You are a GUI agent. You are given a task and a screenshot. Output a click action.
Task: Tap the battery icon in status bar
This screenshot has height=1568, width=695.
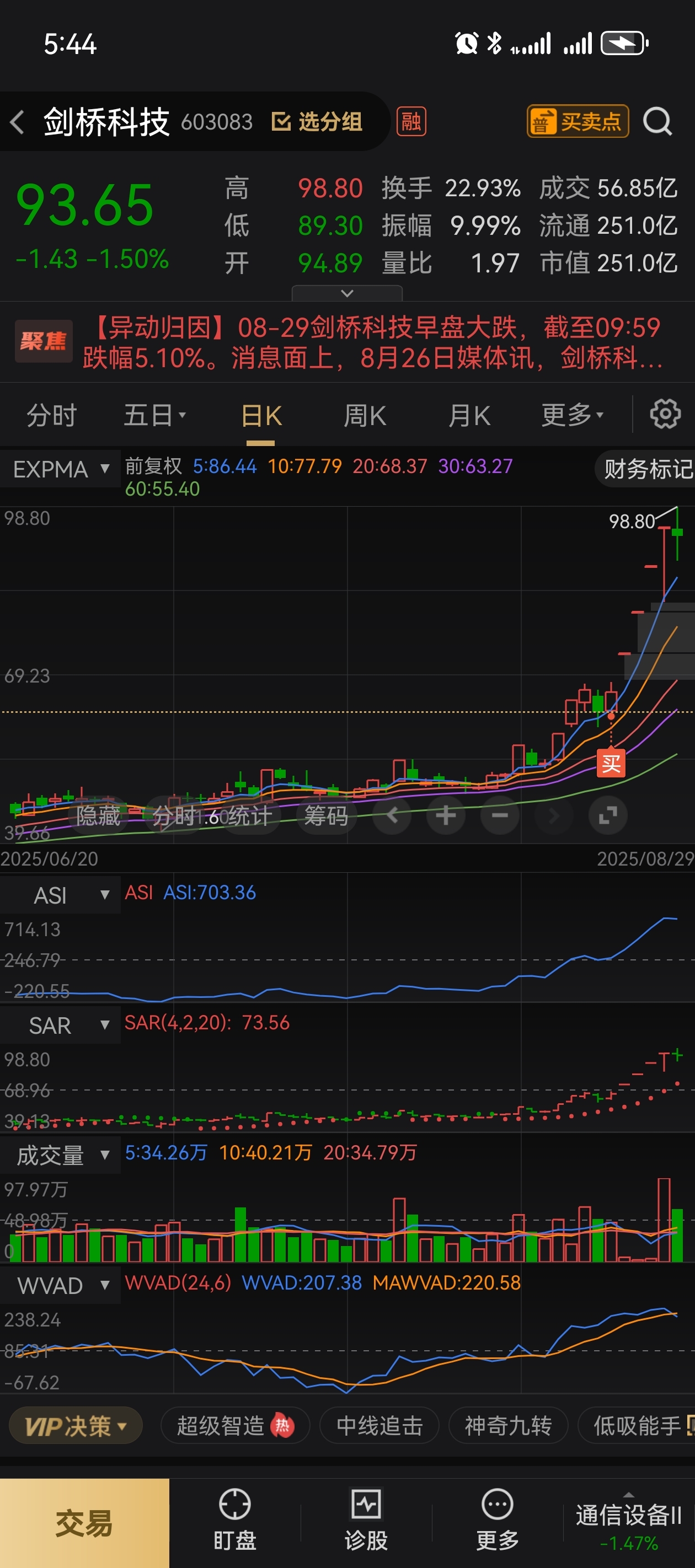pos(625,43)
